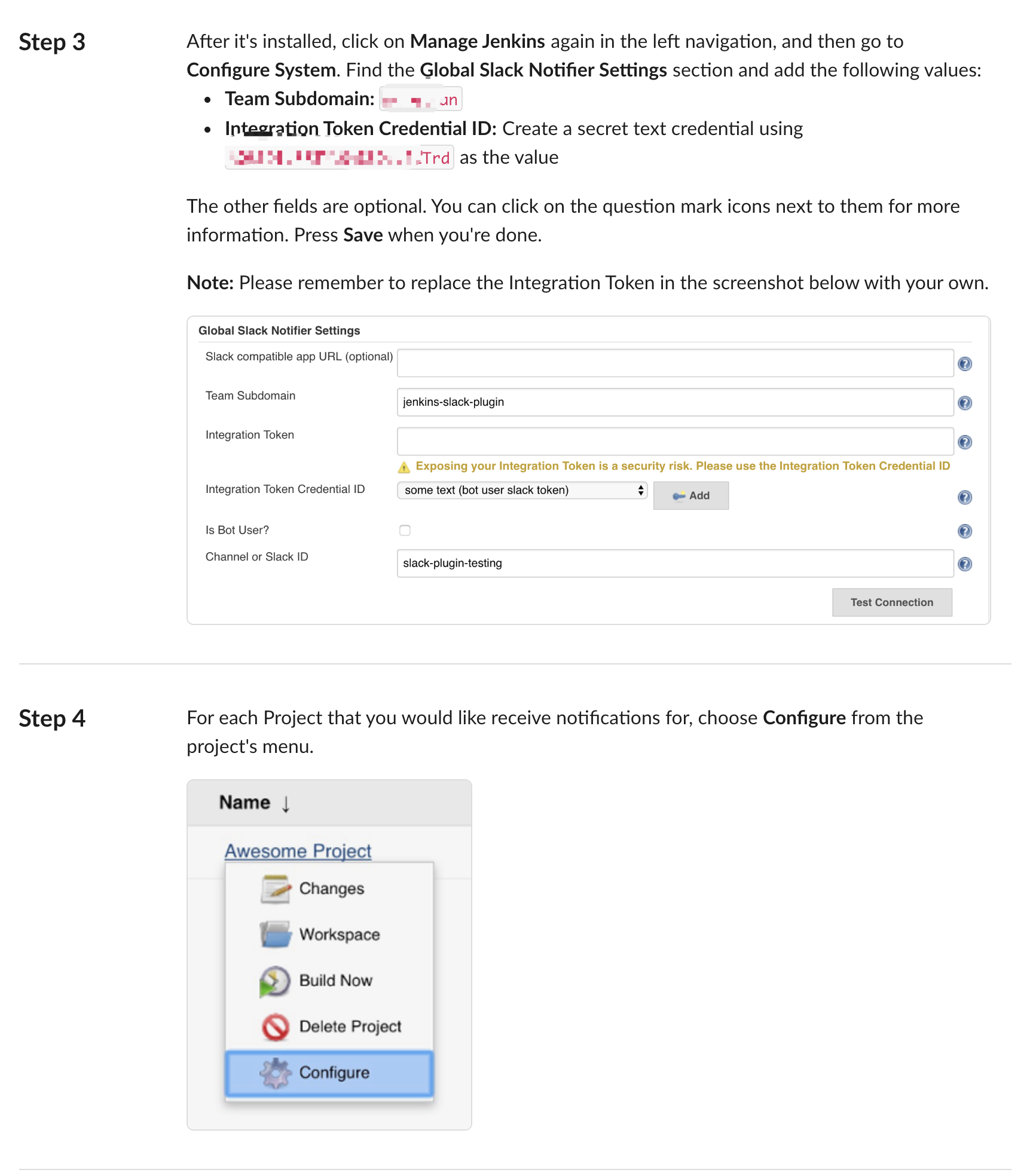Select Build Now from project menu
This screenshot has width=1033, height=1176.
point(335,981)
